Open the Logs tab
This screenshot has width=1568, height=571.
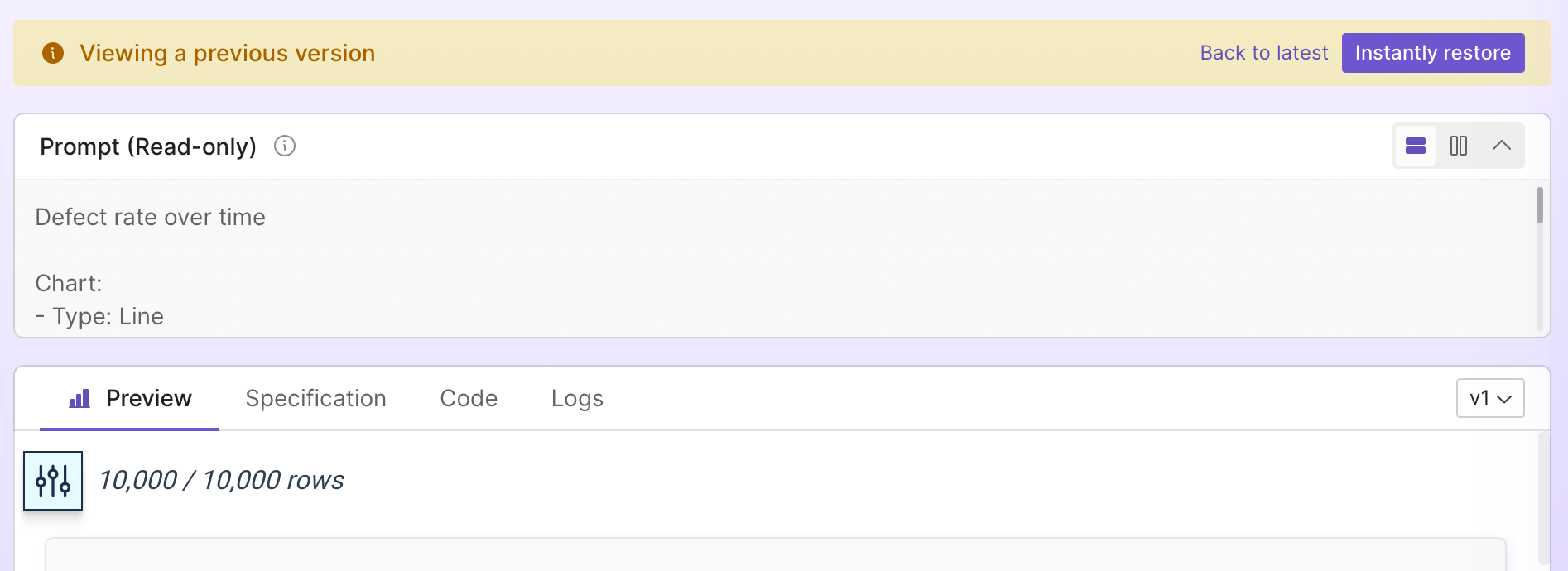click(x=577, y=399)
